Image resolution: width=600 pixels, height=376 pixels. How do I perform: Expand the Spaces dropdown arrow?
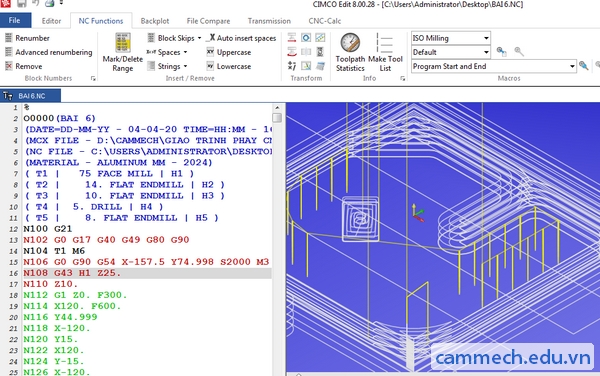[185, 52]
